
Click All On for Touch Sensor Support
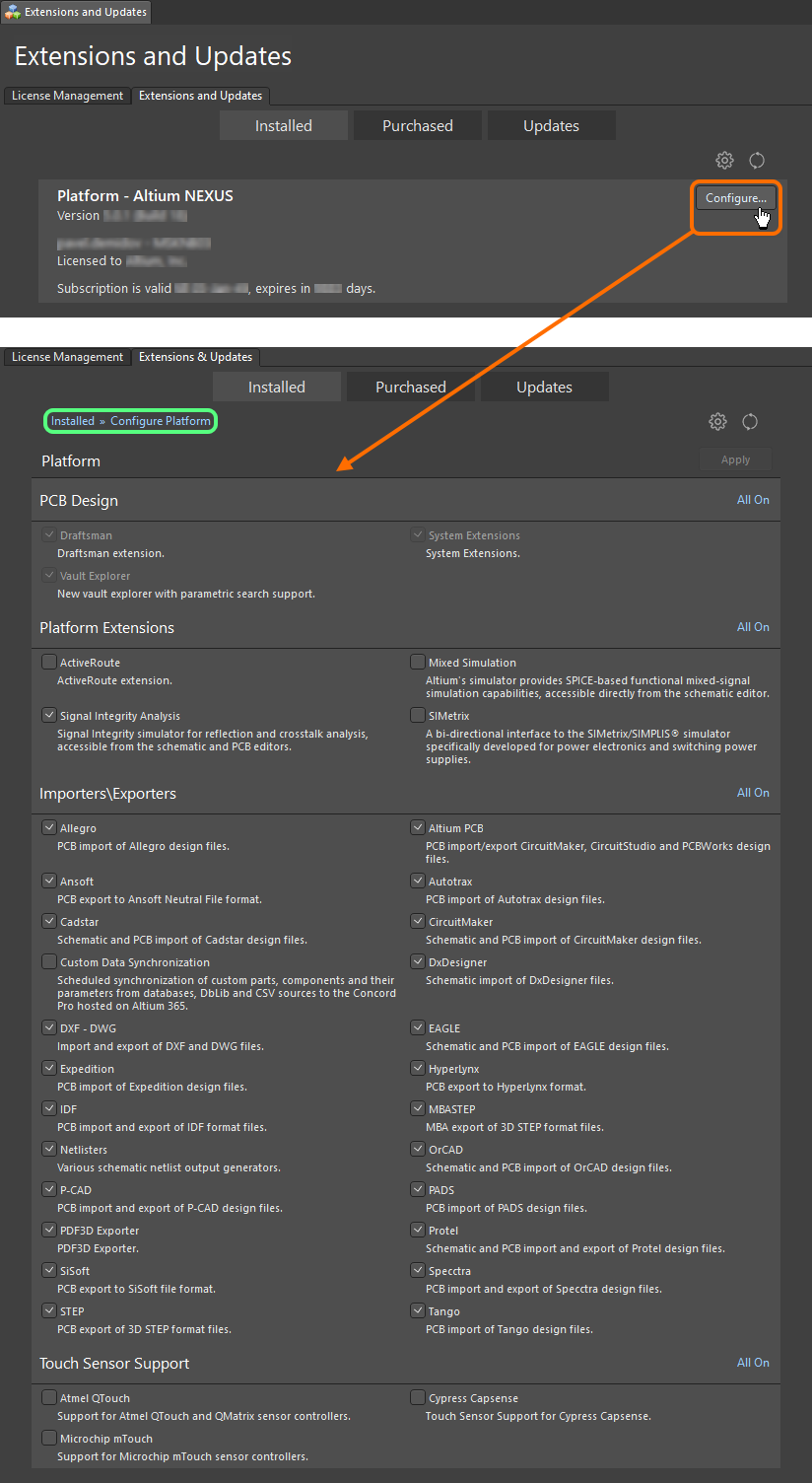(753, 1363)
